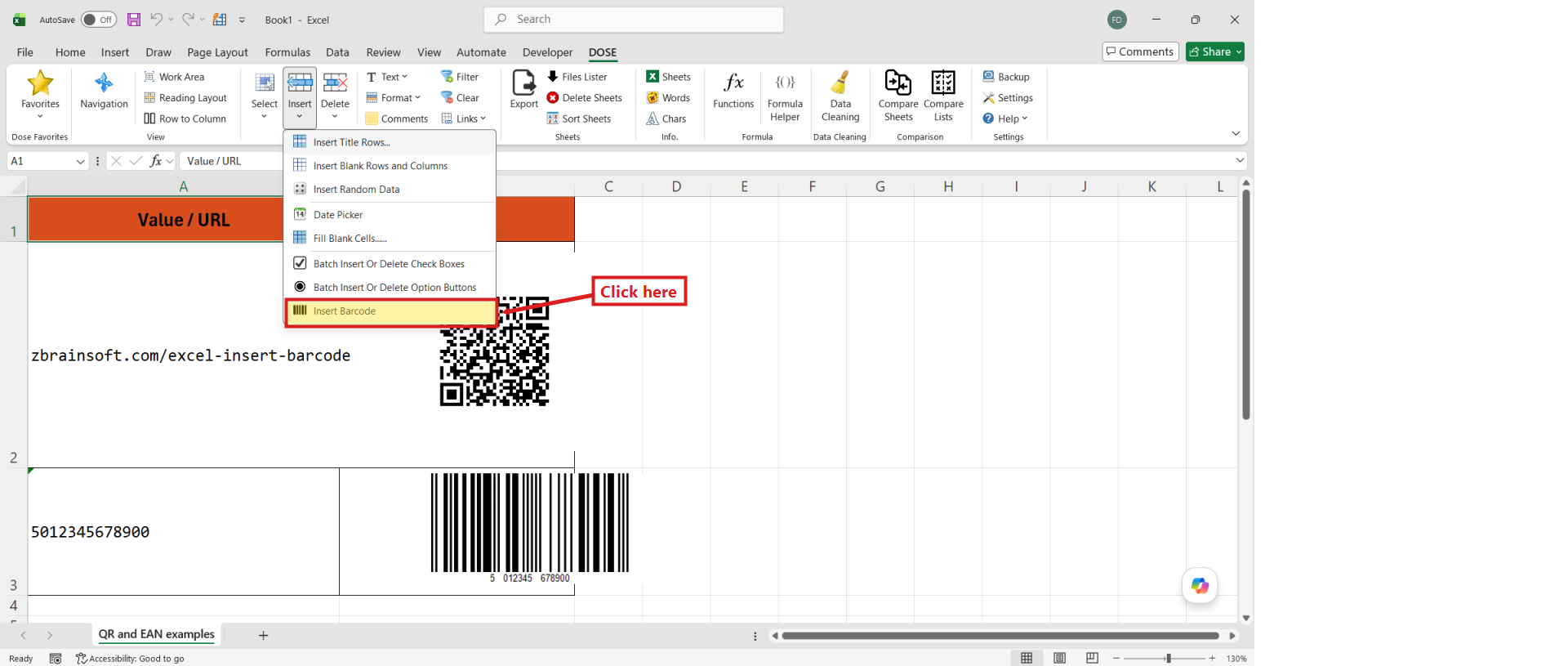Viewport: 1568px width, 666px height.
Task: Click Row to Column tool
Action: click(x=185, y=118)
